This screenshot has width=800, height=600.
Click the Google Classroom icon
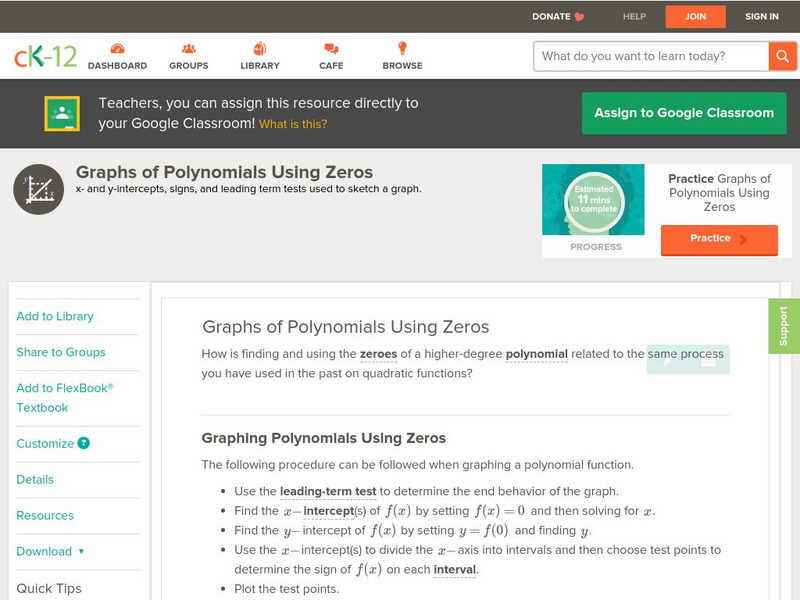click(x=62, y=113)
